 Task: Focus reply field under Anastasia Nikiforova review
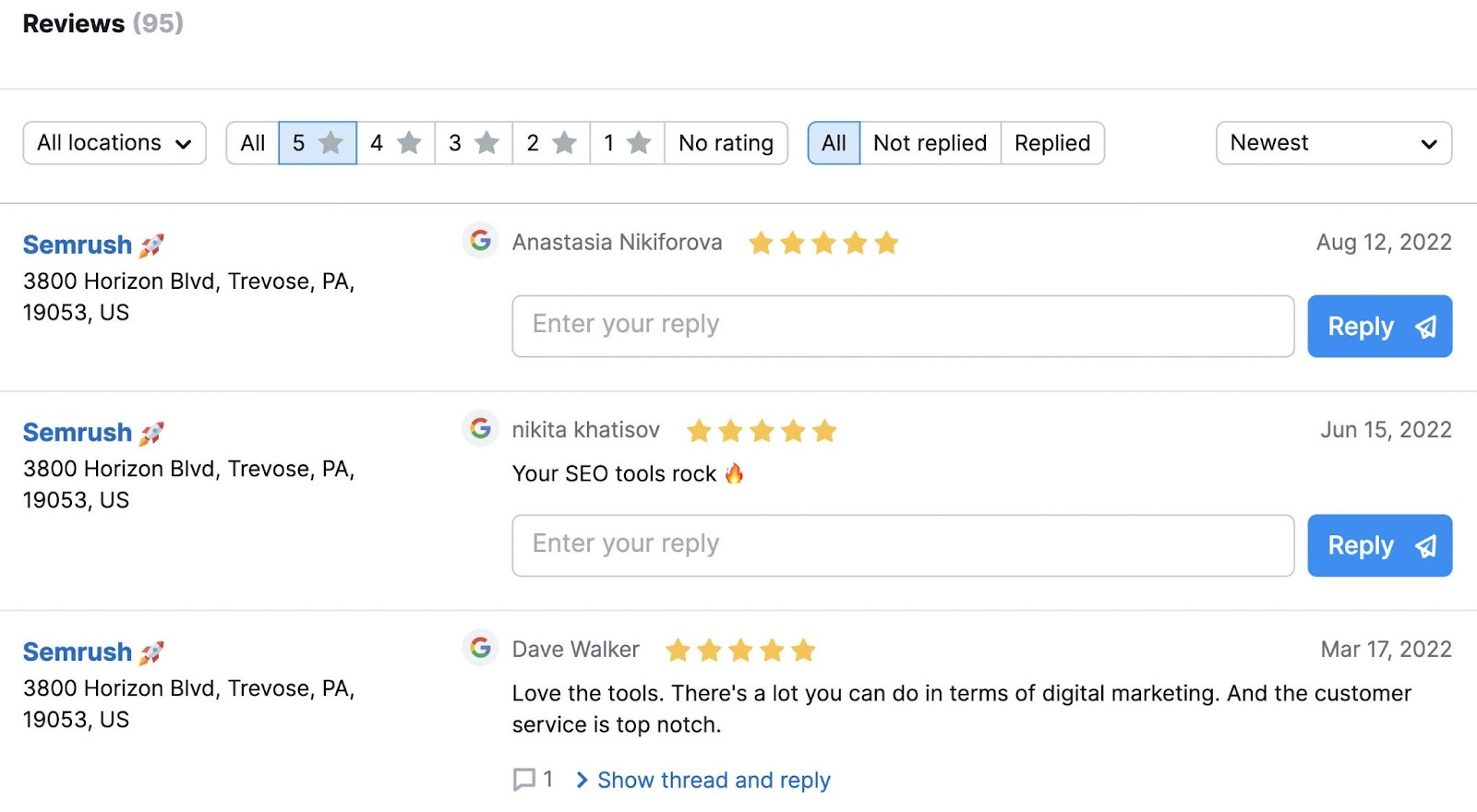(x=903, y=327)
